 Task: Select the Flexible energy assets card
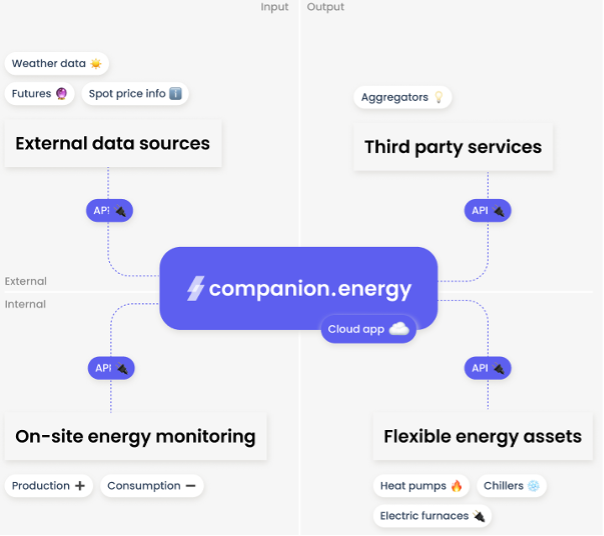482,437
